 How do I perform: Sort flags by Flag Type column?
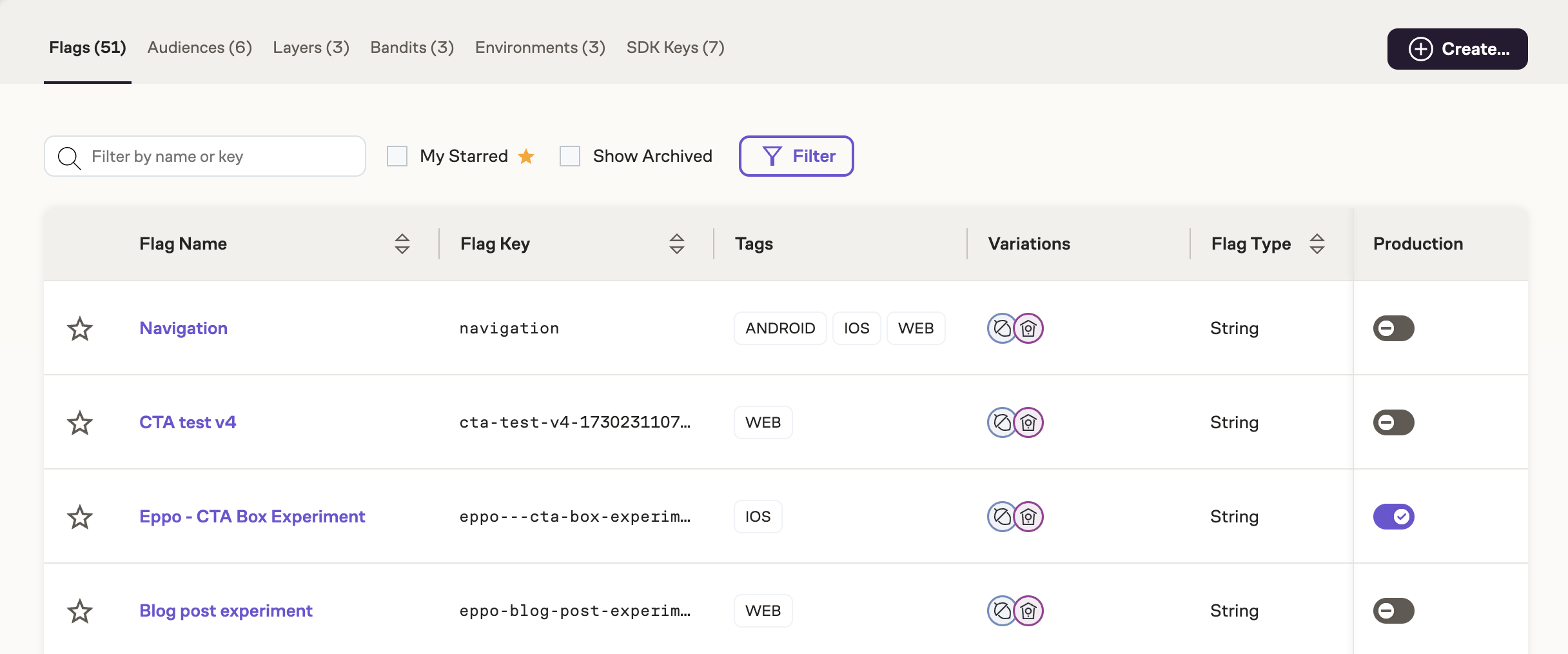click(x=1317, y=244)
